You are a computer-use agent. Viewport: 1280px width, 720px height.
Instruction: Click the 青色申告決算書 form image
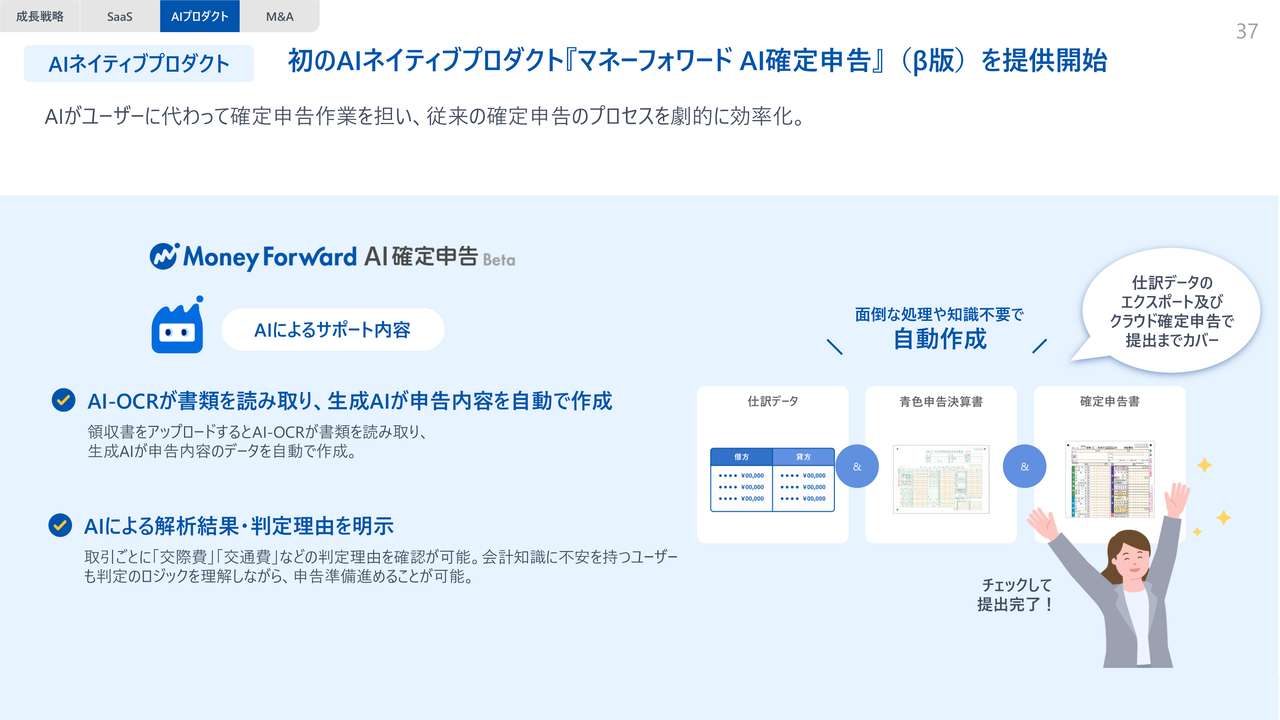tap(940, 479)
